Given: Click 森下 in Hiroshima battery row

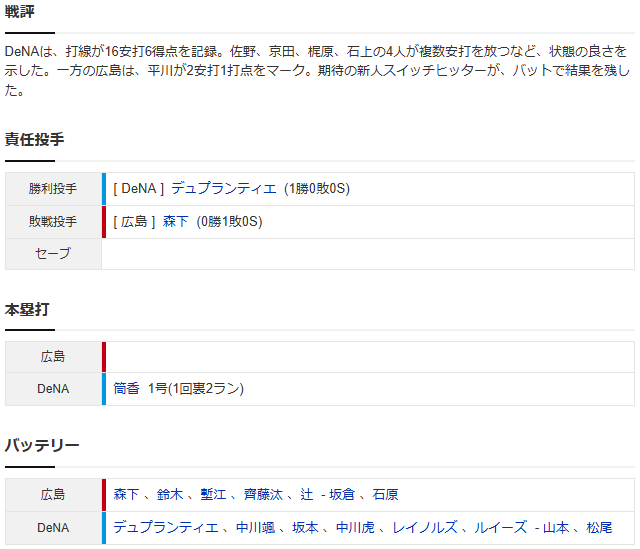Looking at the screenshot, I should click(x=126, y=494).
